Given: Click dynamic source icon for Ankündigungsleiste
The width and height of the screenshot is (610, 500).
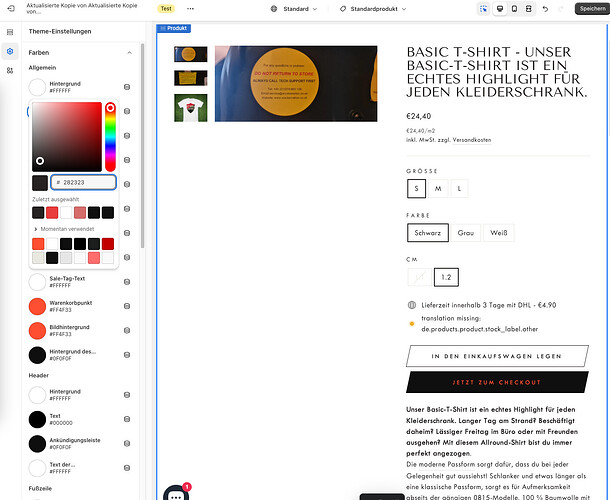Looking at the screenshot, I should (127, 444).
